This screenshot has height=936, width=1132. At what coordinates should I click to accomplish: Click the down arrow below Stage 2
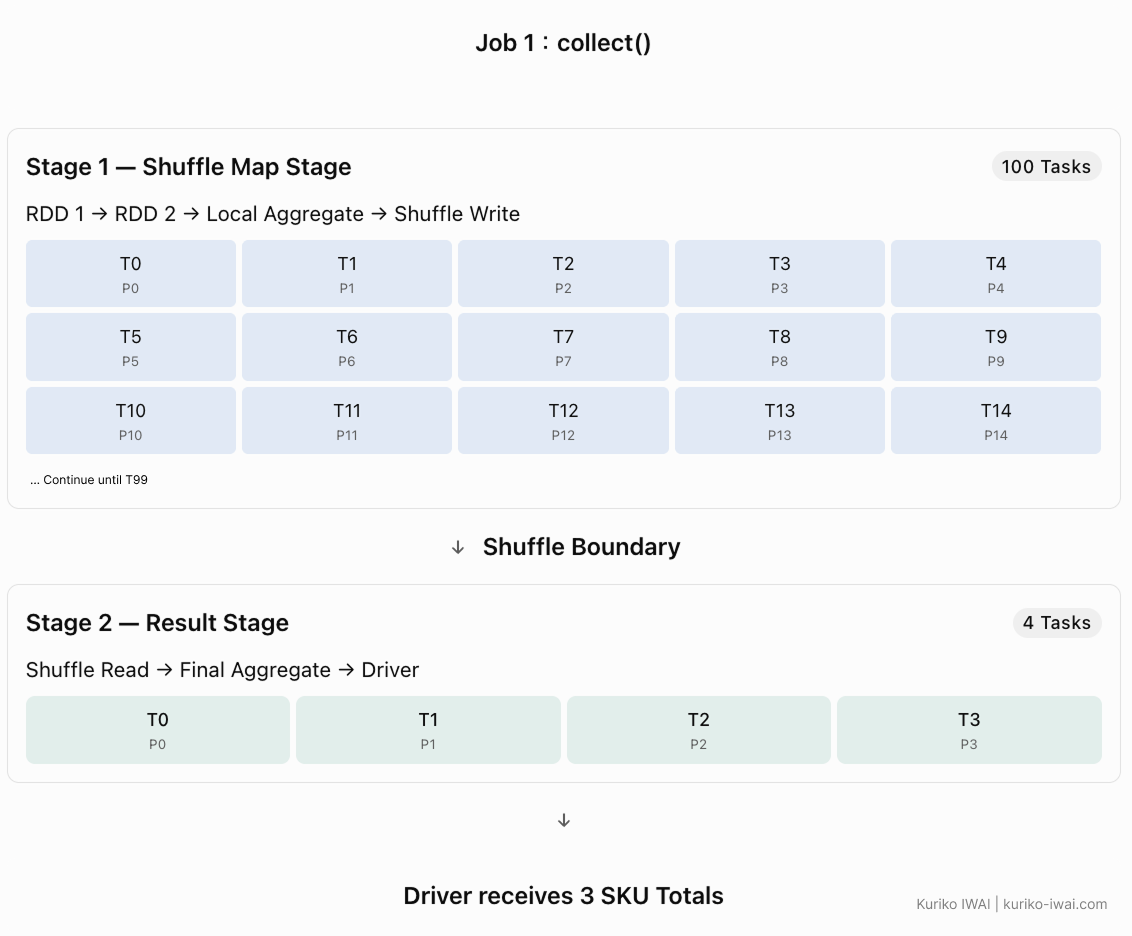564,821
